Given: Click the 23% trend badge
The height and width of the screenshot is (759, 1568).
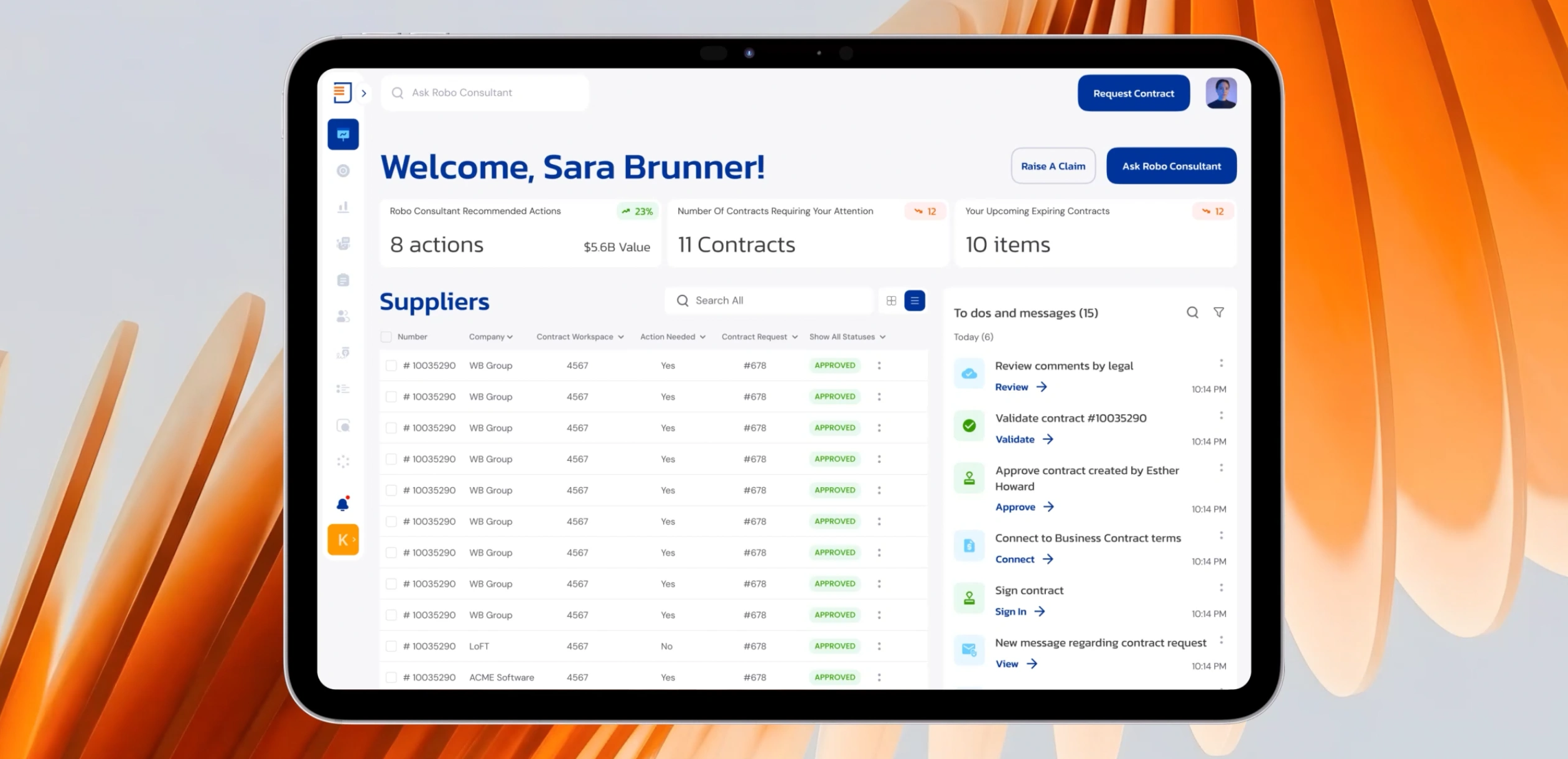Looking at the screenshot, I should [x=637, y=212].
